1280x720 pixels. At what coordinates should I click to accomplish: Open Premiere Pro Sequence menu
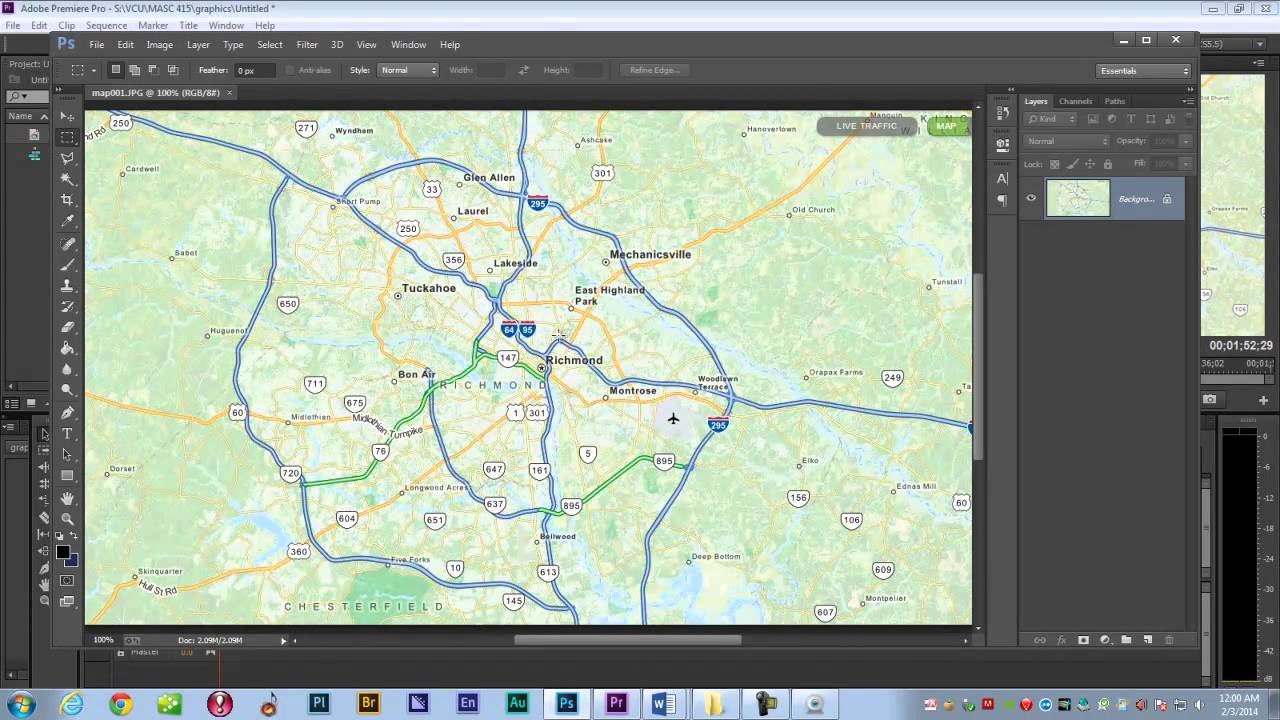106,25
